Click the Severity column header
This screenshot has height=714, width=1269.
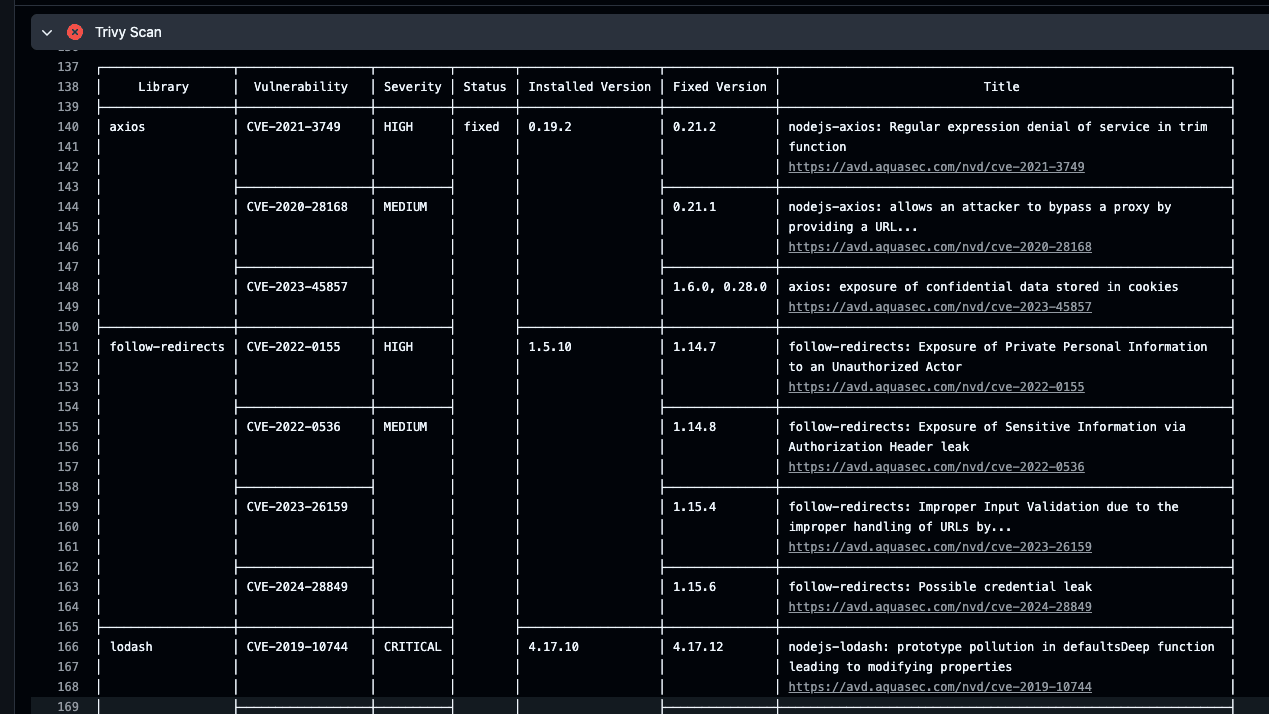coord(413,87)
